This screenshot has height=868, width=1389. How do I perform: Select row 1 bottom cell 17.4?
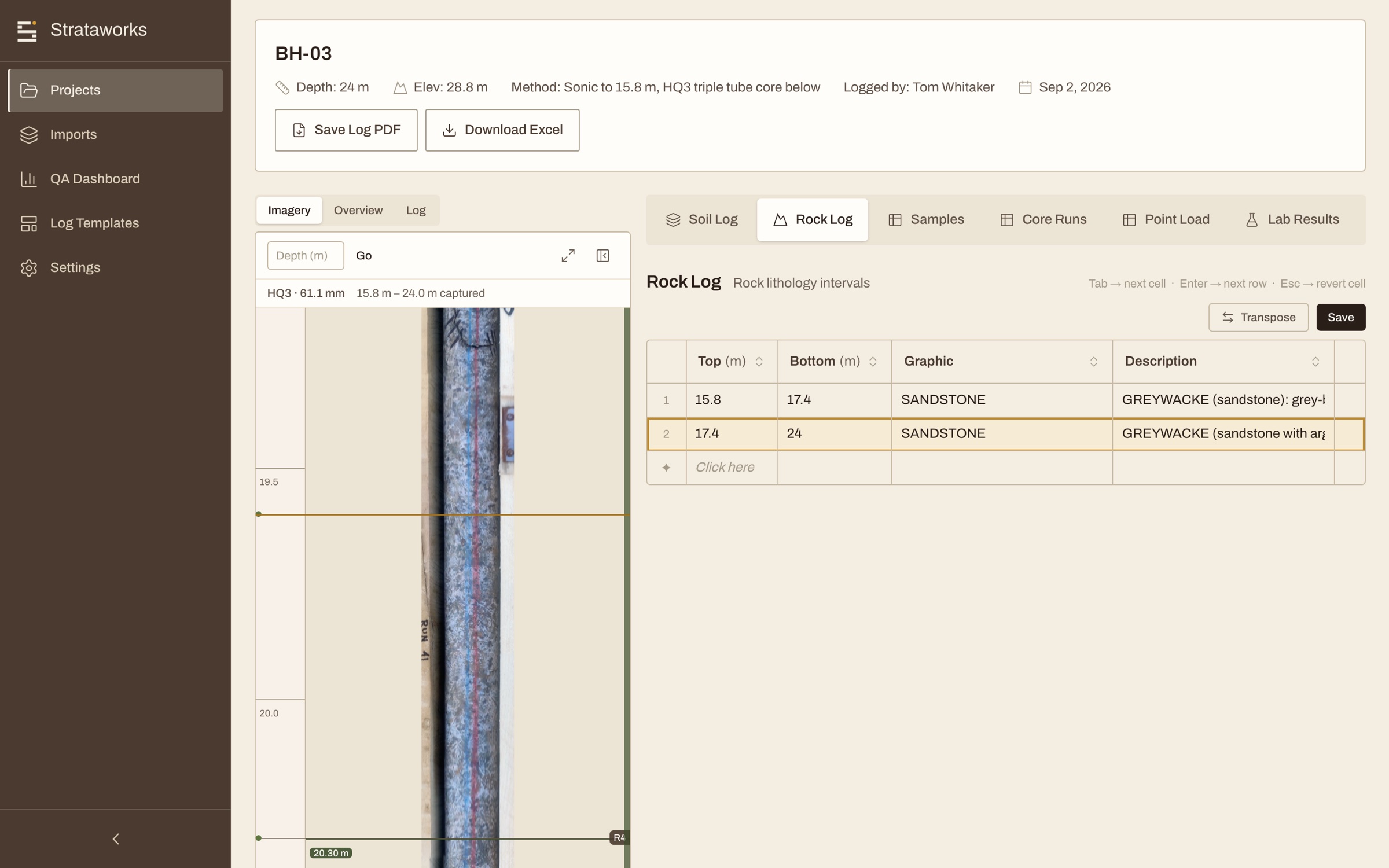coord(835,400)
